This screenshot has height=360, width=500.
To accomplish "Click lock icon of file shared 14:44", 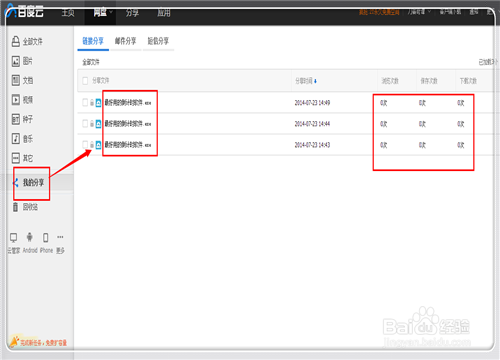I will (92, 124).
